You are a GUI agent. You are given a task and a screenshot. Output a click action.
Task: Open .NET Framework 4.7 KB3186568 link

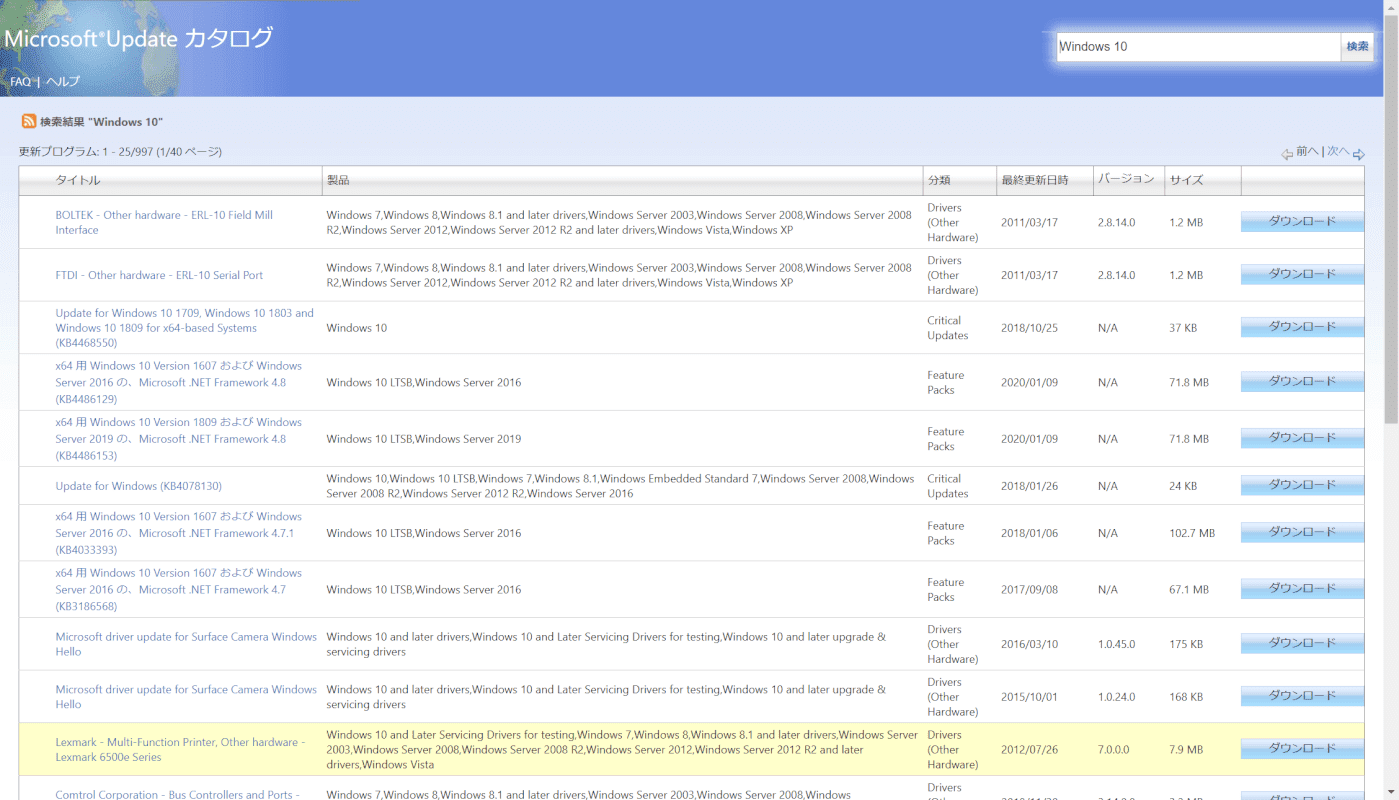[x=179, y=589]
